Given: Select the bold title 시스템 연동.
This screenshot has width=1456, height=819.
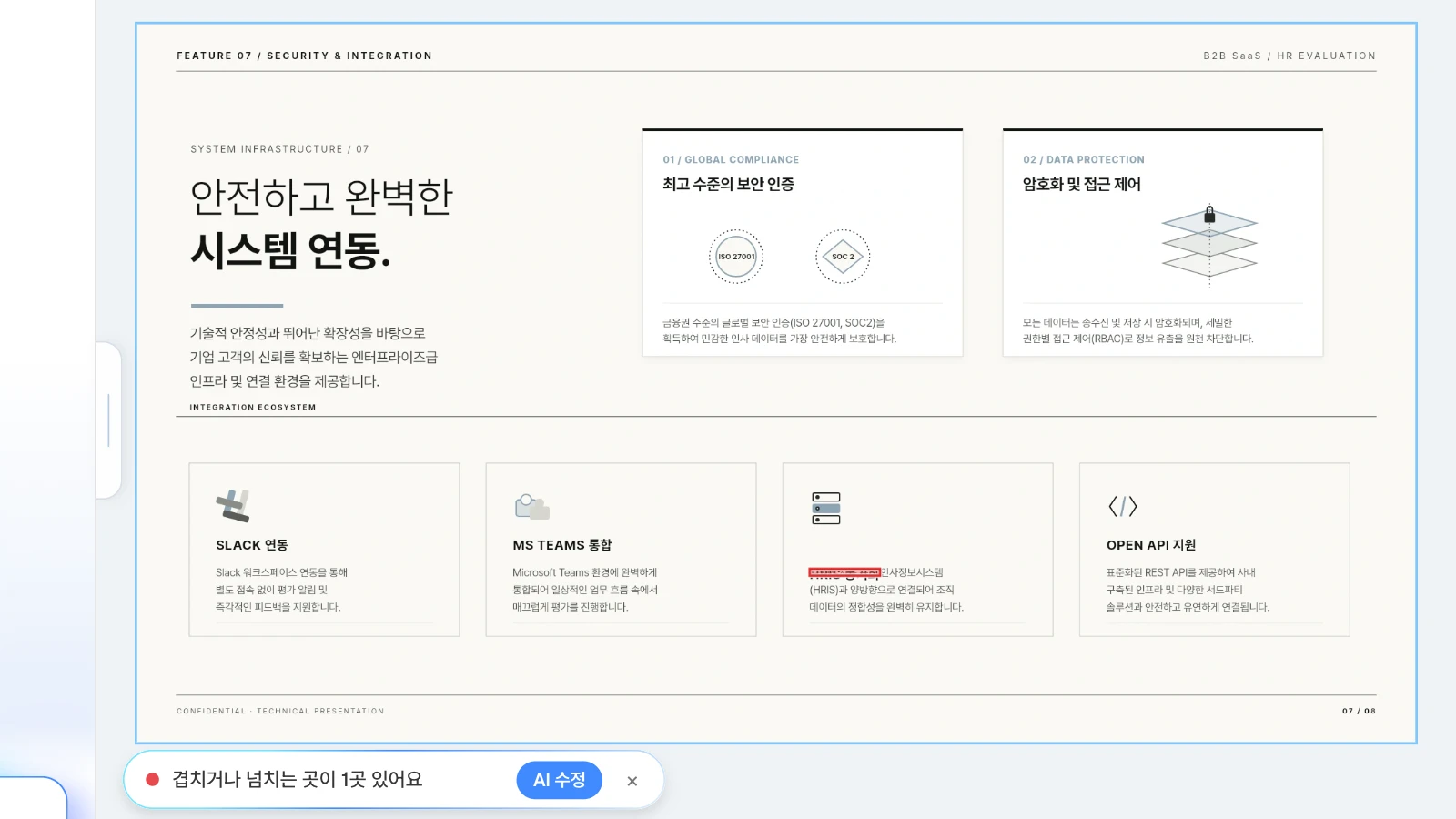Looking at the screenshot, I should coord(290,249).
